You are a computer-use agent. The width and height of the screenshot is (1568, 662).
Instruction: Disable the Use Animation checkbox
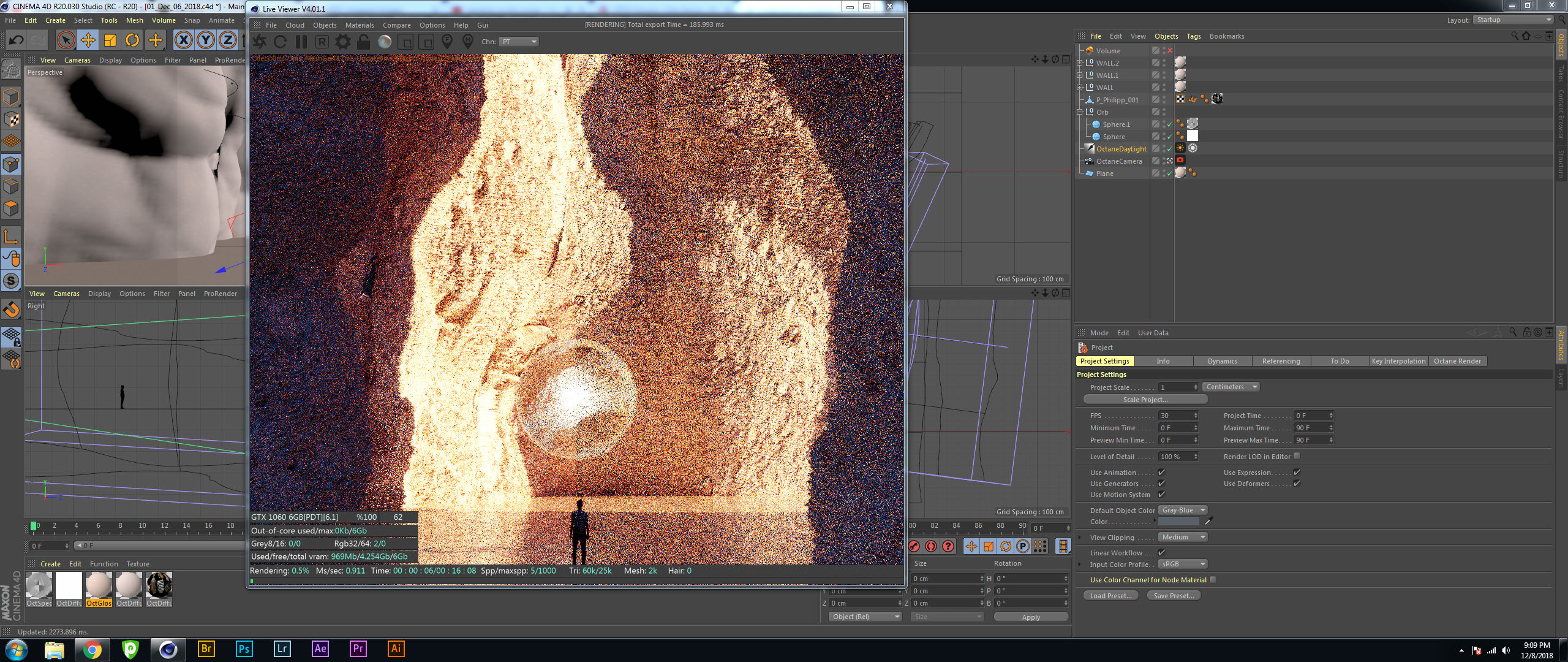(x=1161, y=472)
